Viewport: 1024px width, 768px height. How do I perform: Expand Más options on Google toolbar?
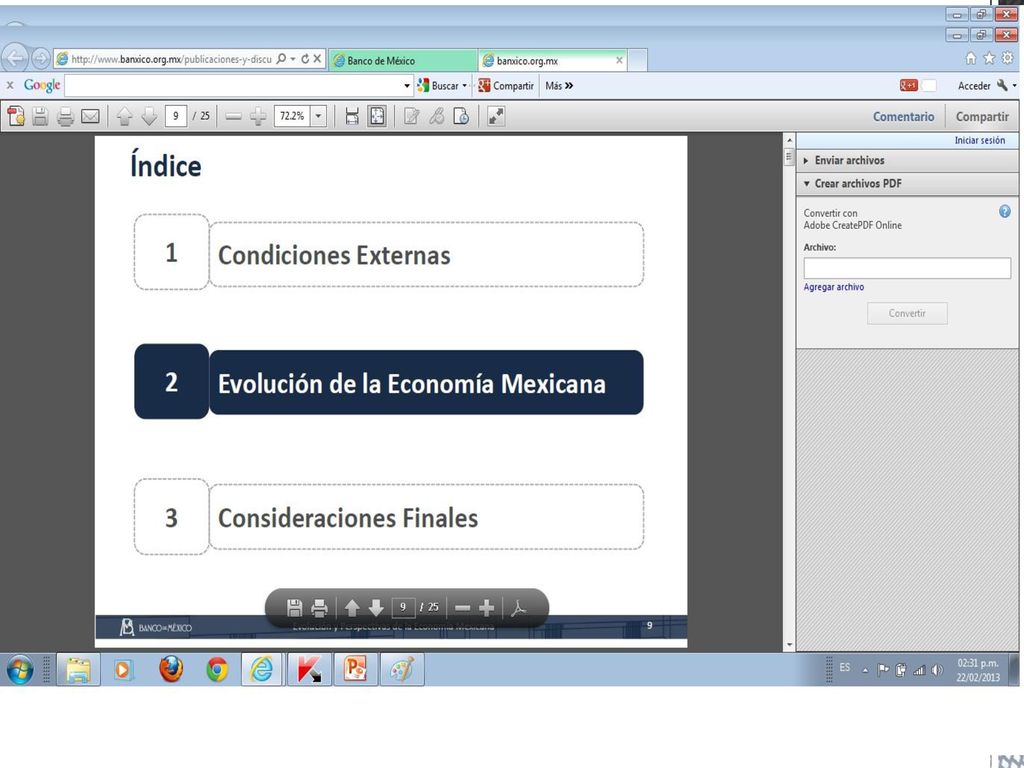pos(559,86)
